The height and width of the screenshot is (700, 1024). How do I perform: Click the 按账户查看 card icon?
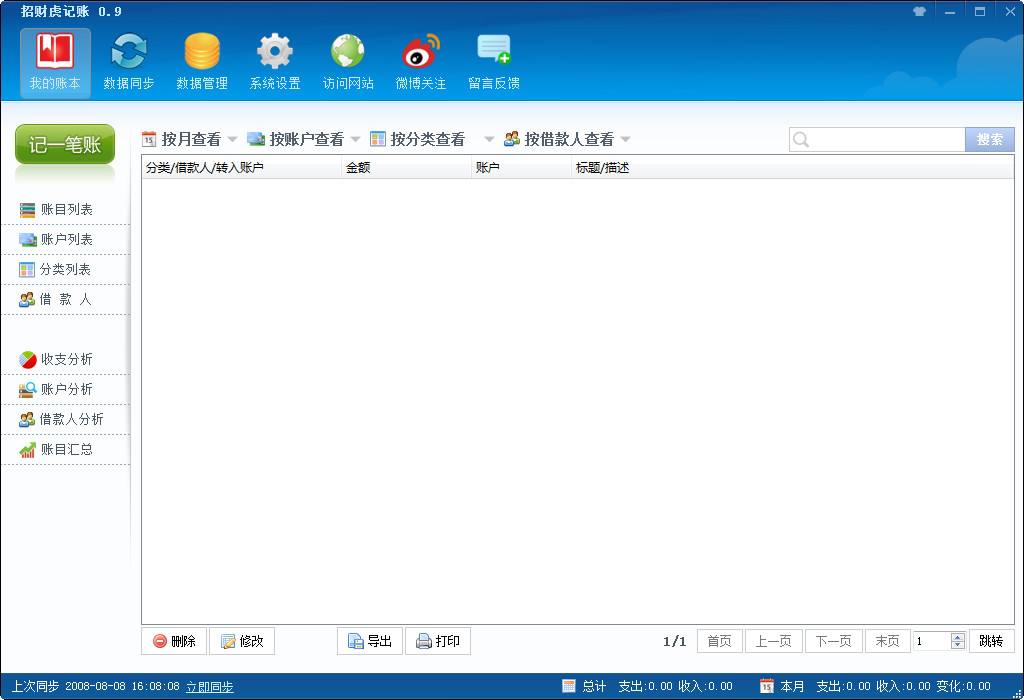coord(256,139)
